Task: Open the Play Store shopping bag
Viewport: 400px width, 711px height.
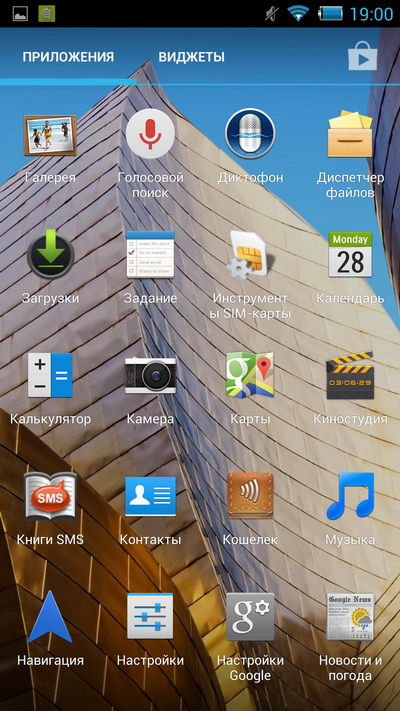Action: 362,56
